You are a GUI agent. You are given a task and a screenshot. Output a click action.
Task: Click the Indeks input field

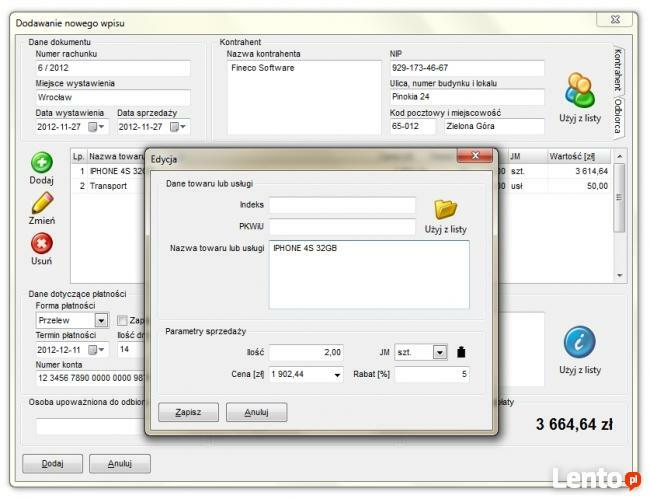(x=342, y=205)
